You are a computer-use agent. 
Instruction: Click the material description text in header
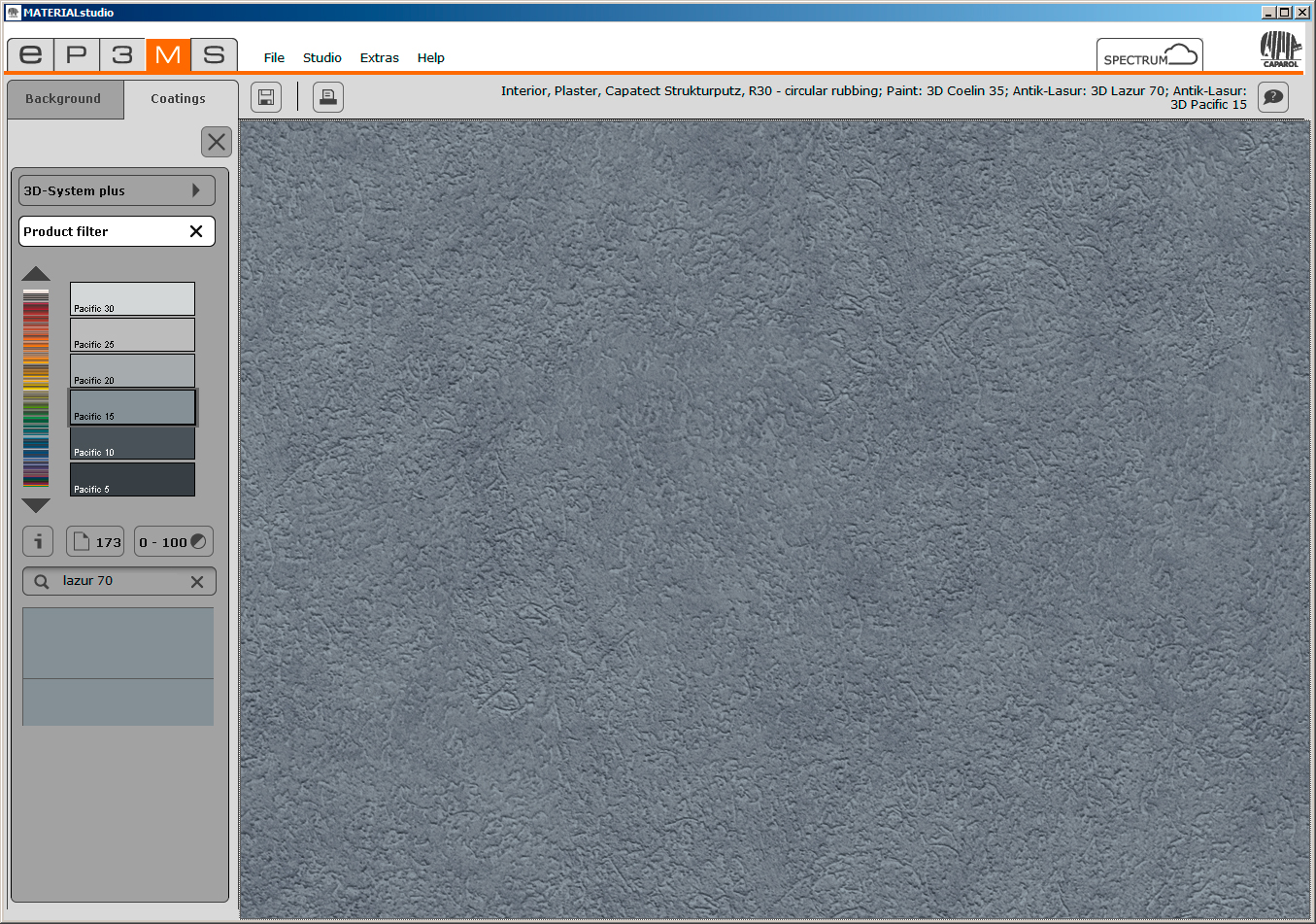pyautogui.click(x=873, y=97)
